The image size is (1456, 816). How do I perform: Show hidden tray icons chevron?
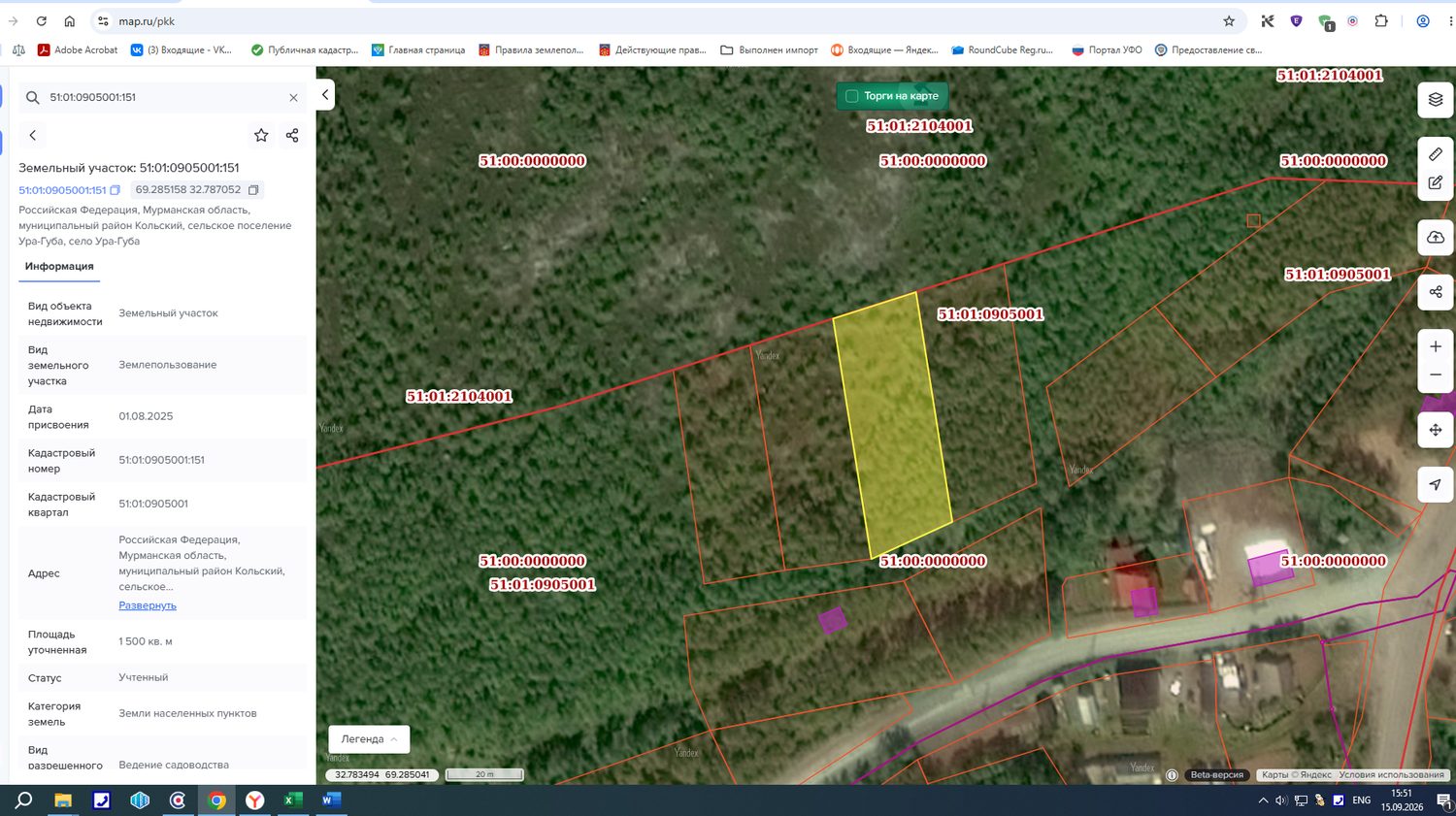click(x=1263, y=800)
